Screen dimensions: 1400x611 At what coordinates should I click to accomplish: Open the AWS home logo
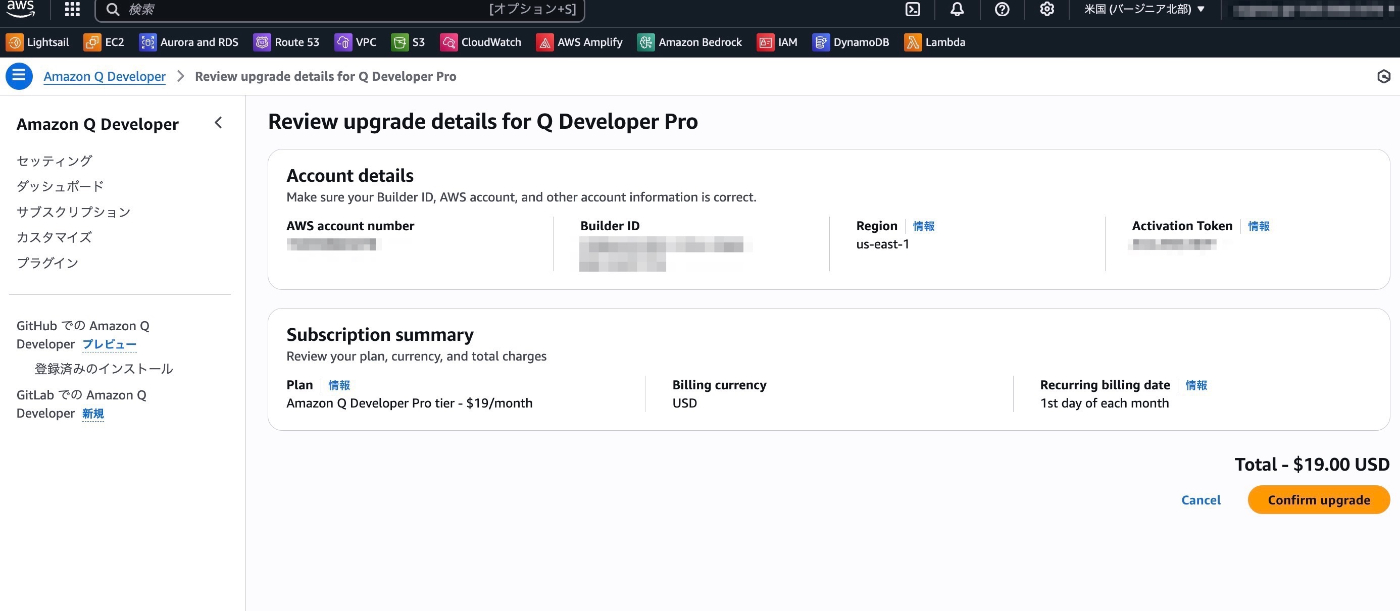[x=21, y=8]
